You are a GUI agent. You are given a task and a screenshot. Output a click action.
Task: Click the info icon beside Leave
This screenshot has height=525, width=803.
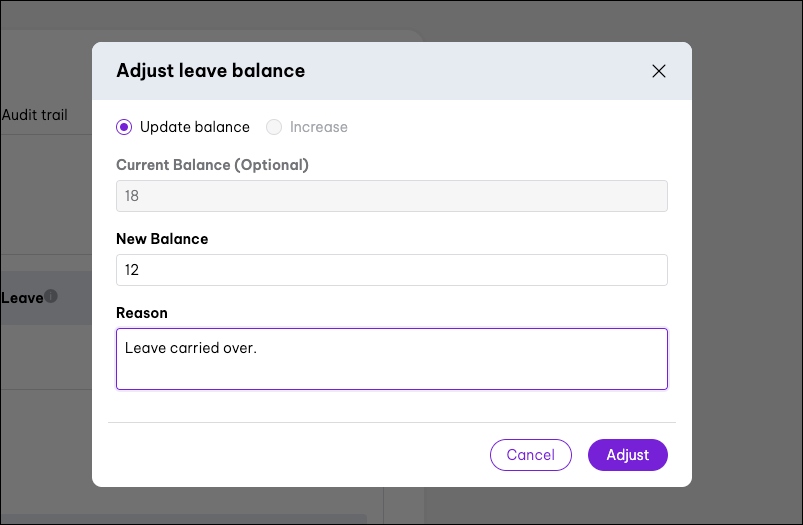point(51,296)
